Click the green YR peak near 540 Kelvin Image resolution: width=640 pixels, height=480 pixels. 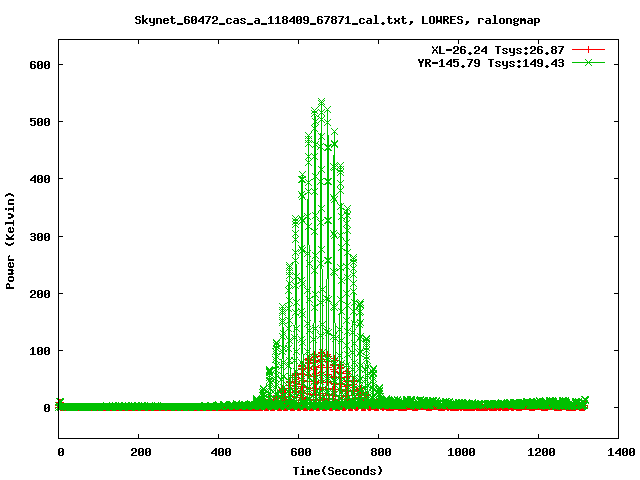click(x=321, y=102)
